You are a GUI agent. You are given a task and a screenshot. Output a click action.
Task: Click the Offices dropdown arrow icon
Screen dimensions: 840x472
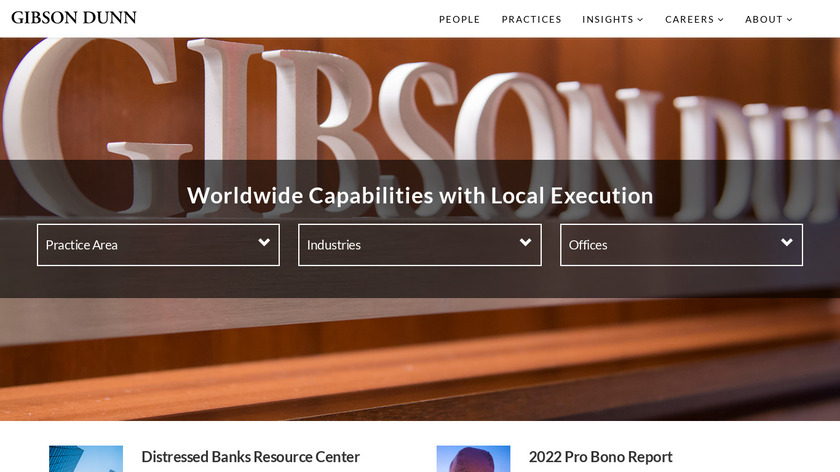pyautogui.click(x=786, y=242)
